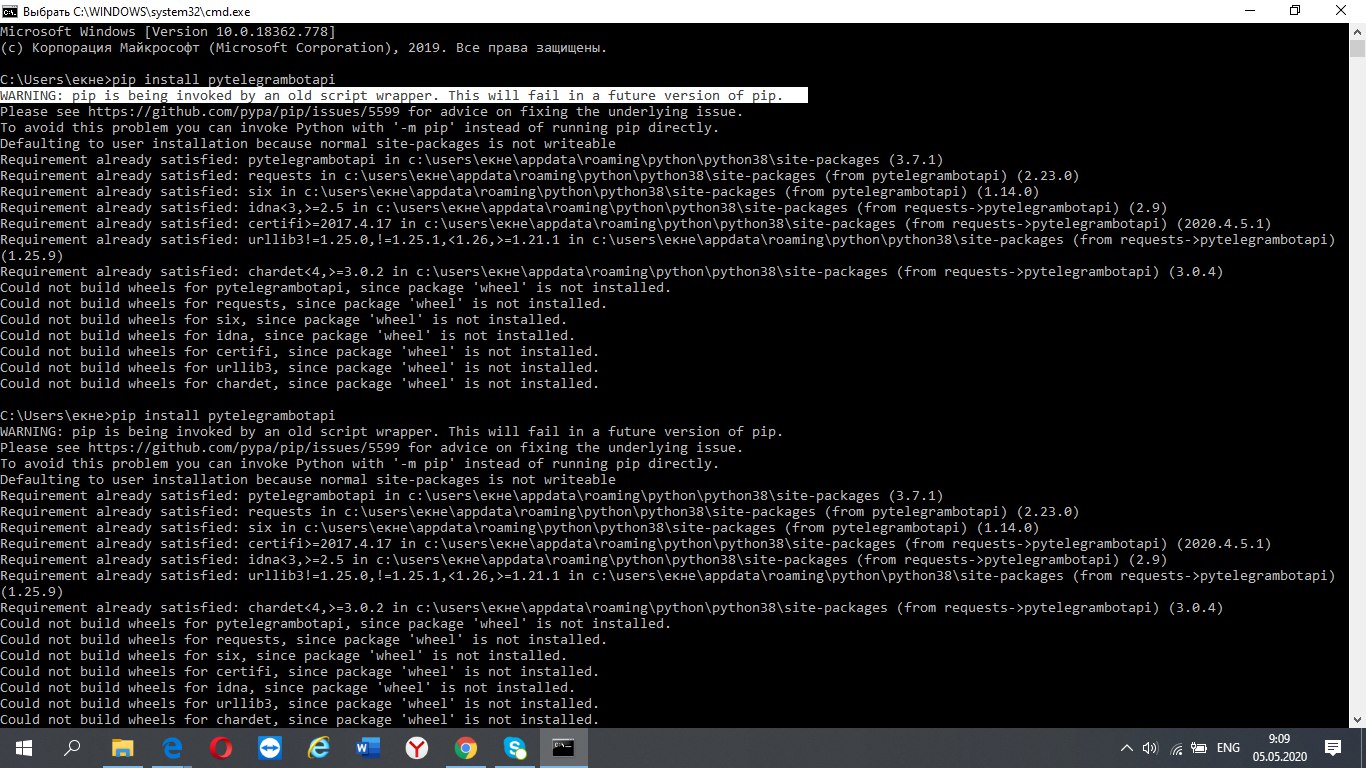Screen dimensions: 1366x768
Task: Open the Action Center notifications
Action: (x=1333, y=748)
